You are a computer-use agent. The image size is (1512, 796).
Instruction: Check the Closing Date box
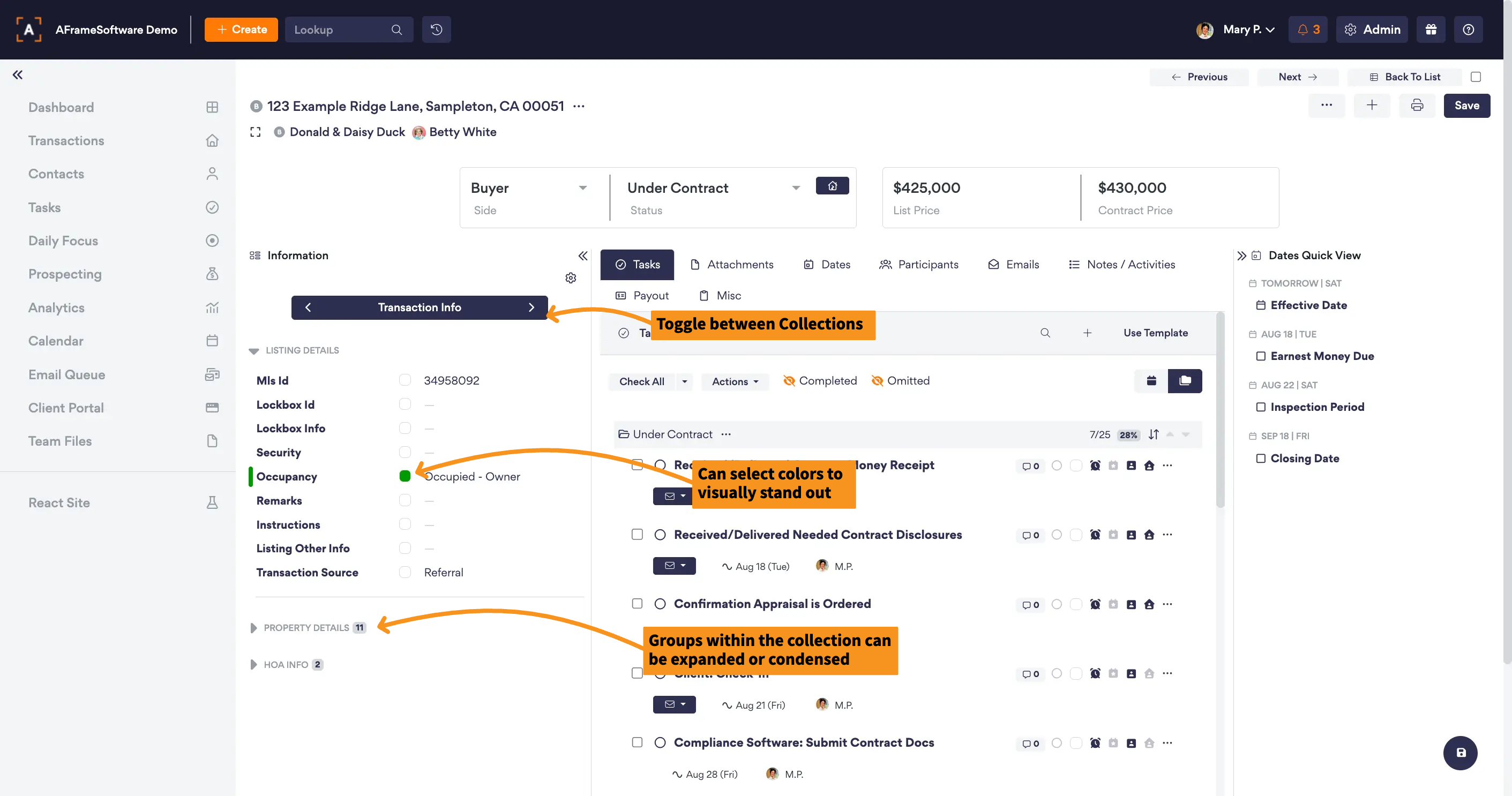[1260, 458]
